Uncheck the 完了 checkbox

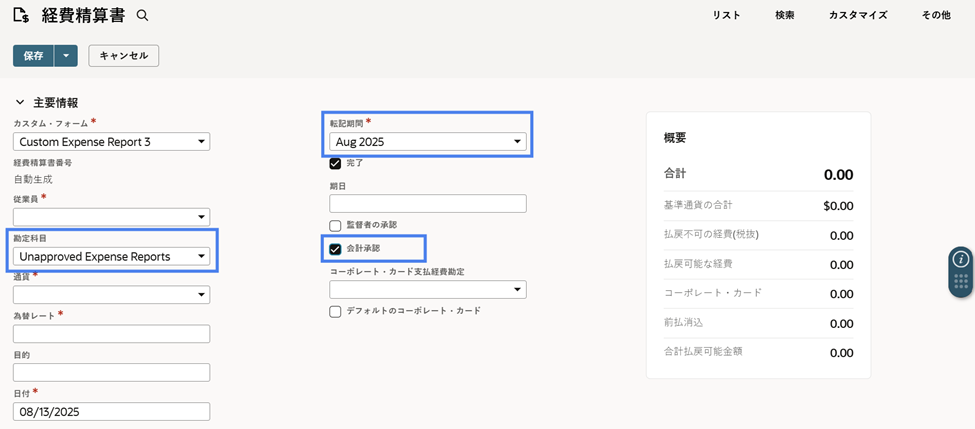[335, 164]
